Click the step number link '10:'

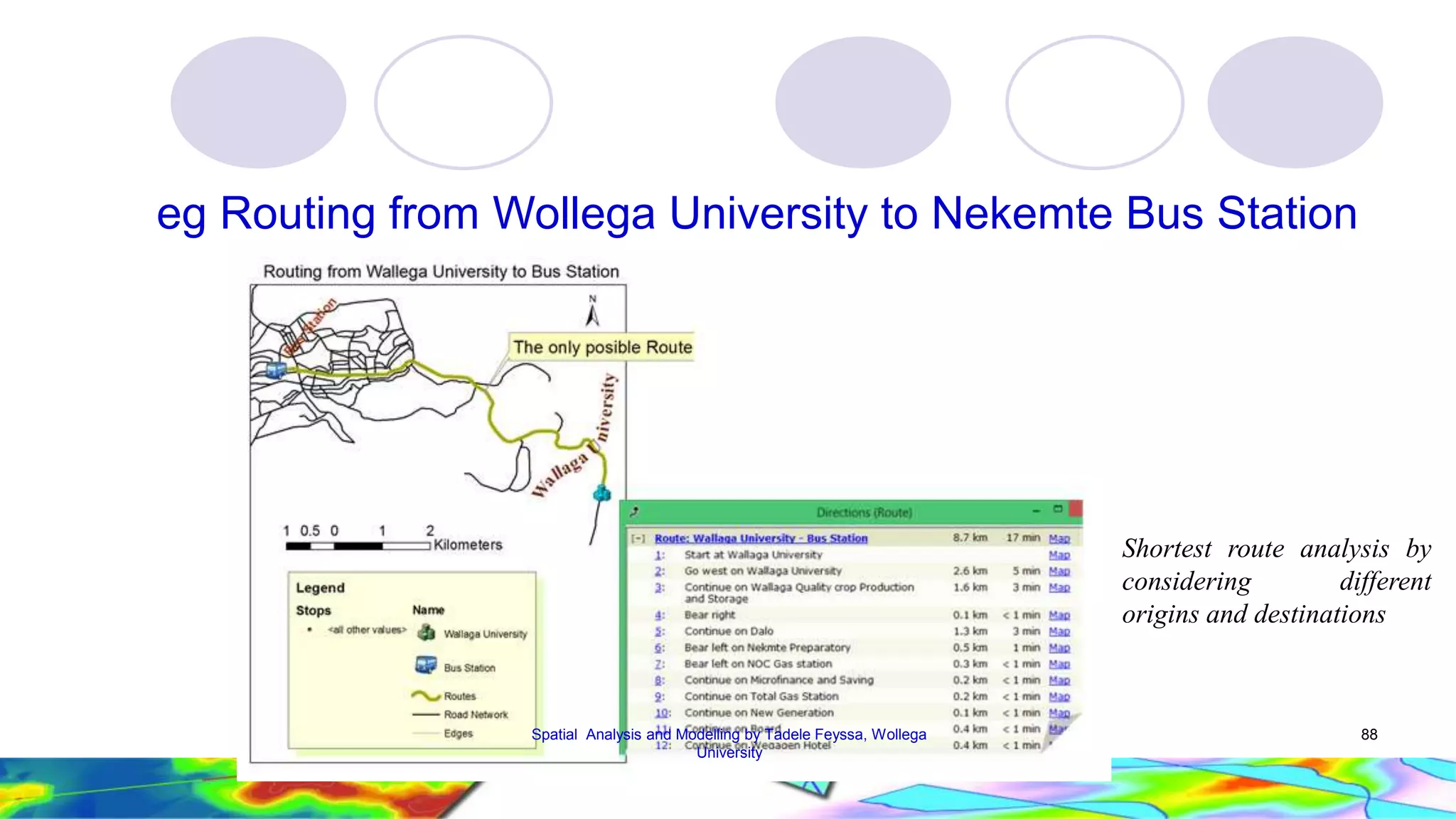coord(663,713)
